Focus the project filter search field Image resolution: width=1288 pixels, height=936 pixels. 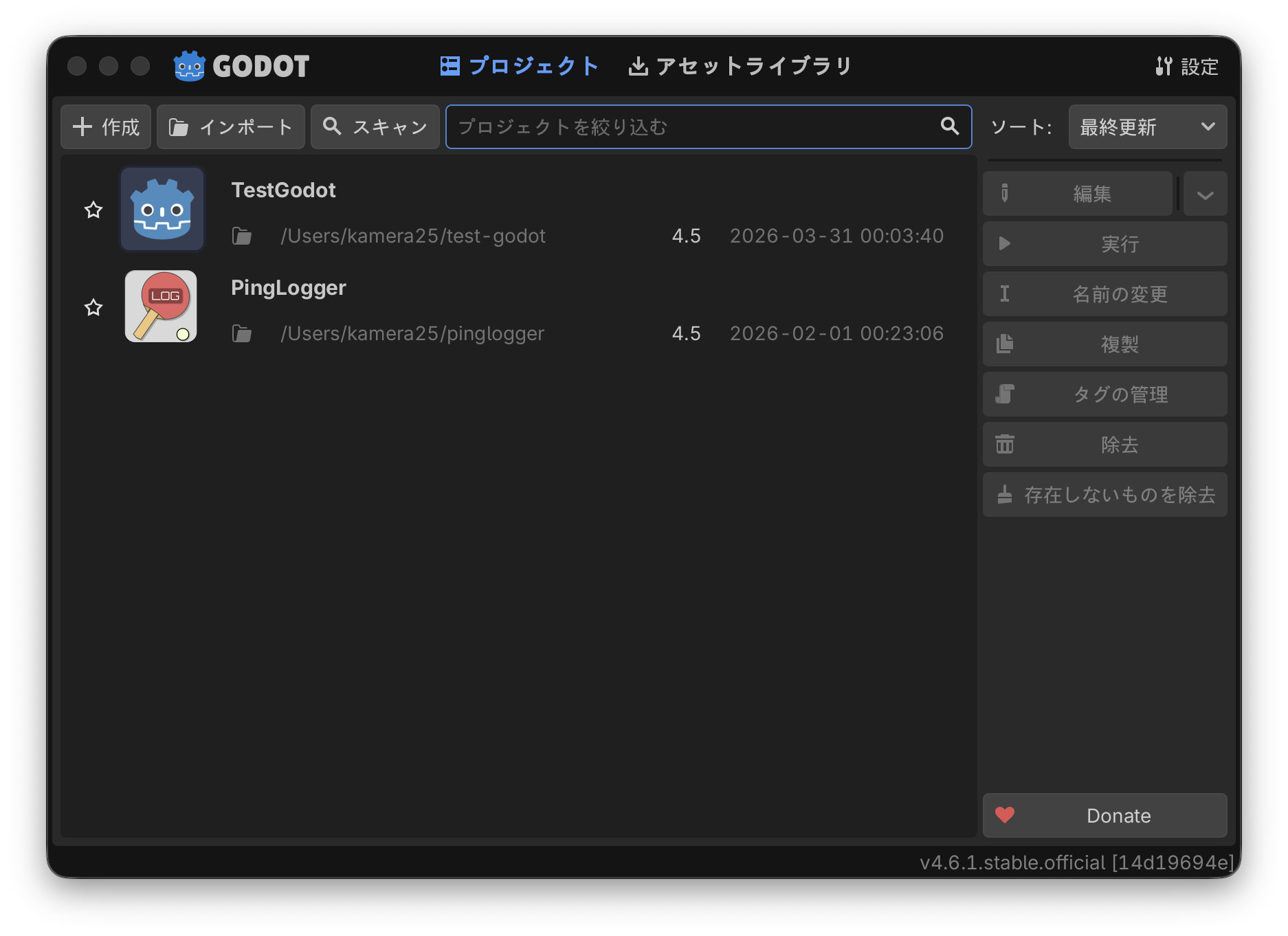point(709,127)
